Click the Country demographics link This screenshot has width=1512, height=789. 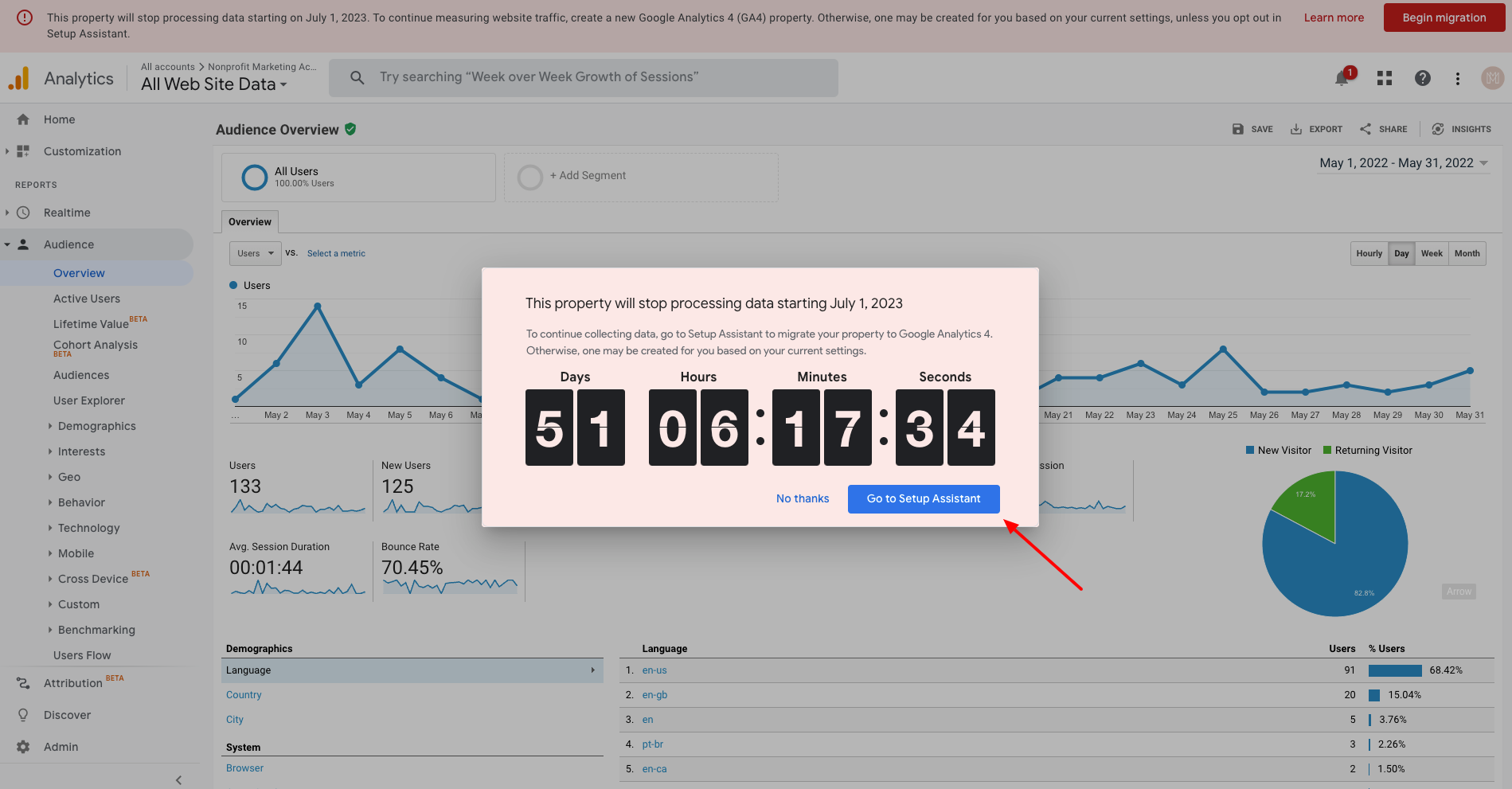pos(244,695)
